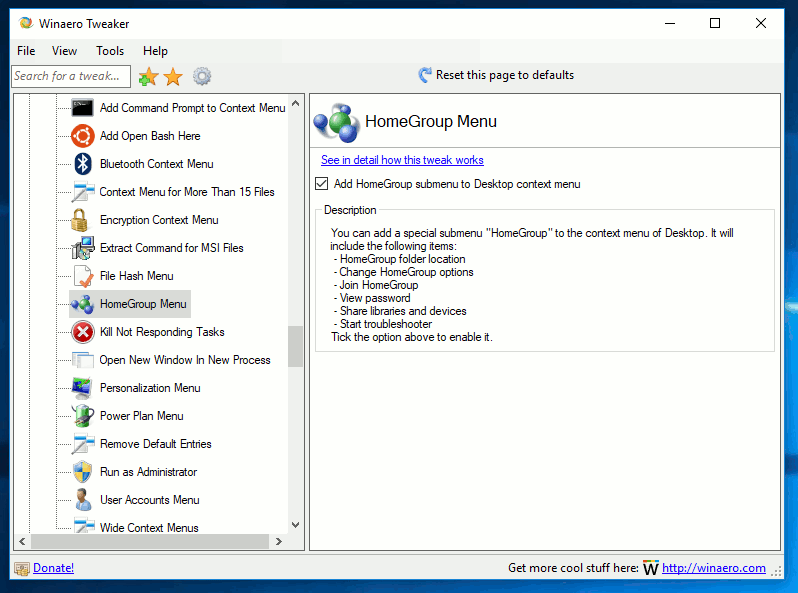
Task: Click the Power Plan Menu icon
Action: tap(83, 416)
